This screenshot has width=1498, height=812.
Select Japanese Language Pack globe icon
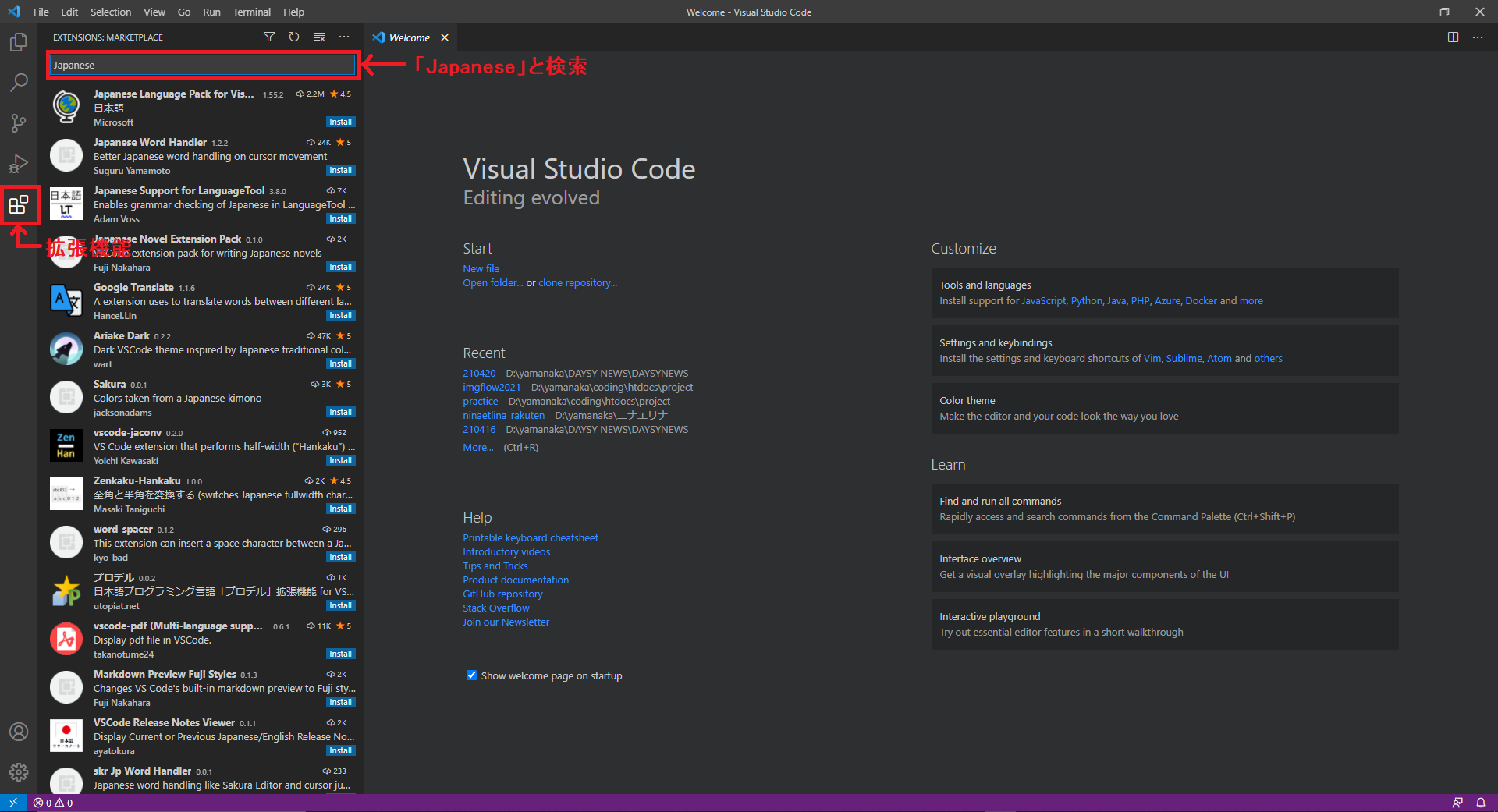pyautogui.click(x=66, y=107)
